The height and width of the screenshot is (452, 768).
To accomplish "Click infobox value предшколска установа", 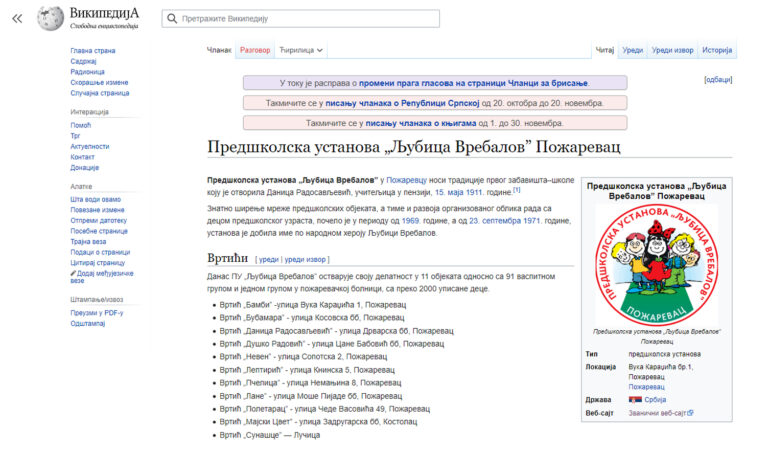I will click(x=665, y=354).
